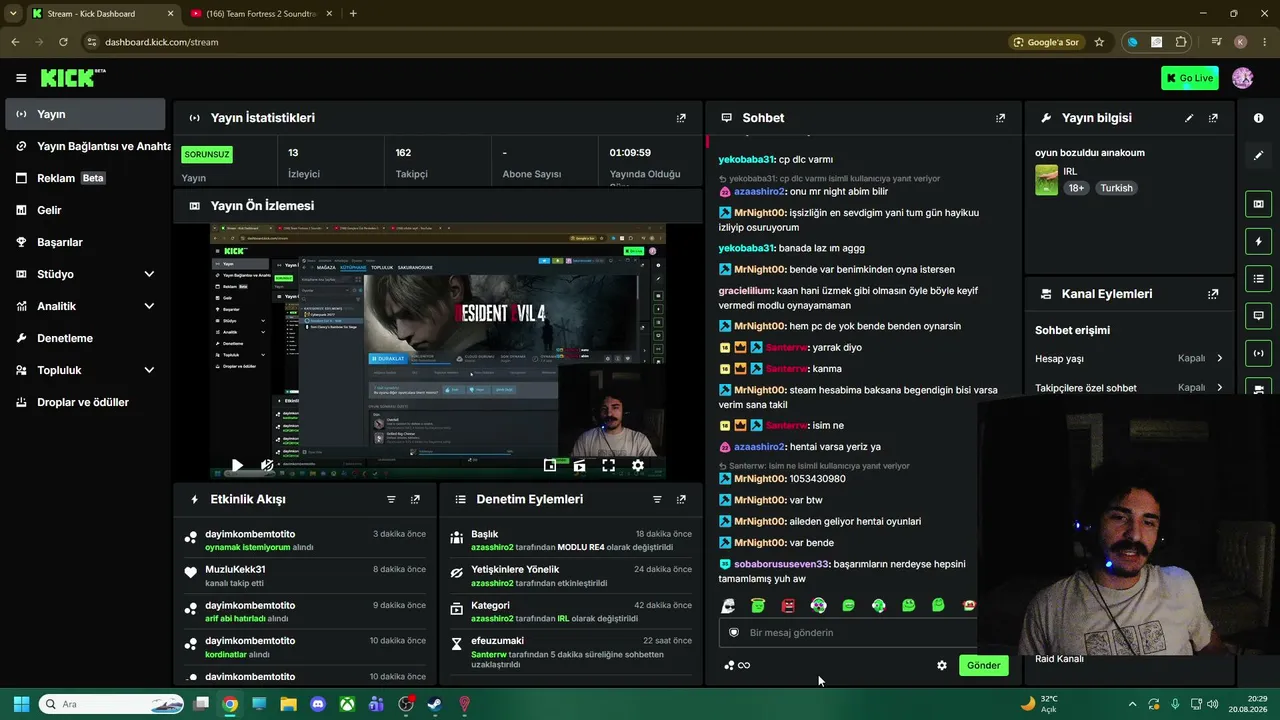
Task: Toggle the stream preview widget icon in right toolbar
Action: coord(1258,204)
